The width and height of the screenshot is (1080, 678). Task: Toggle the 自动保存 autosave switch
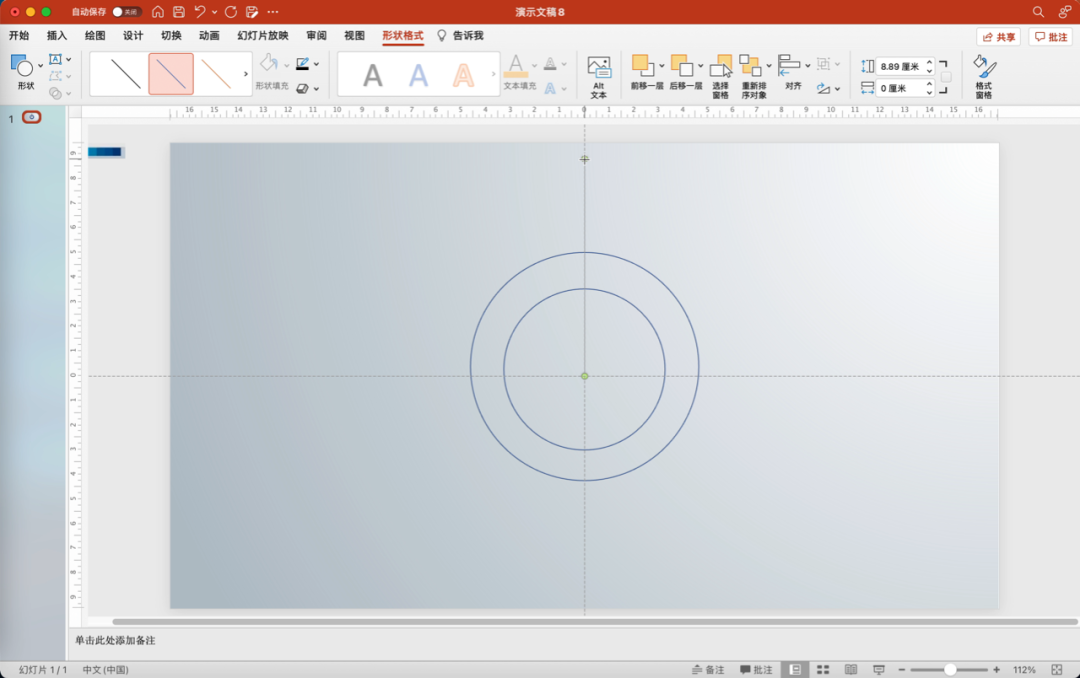(x=126, y=12)
